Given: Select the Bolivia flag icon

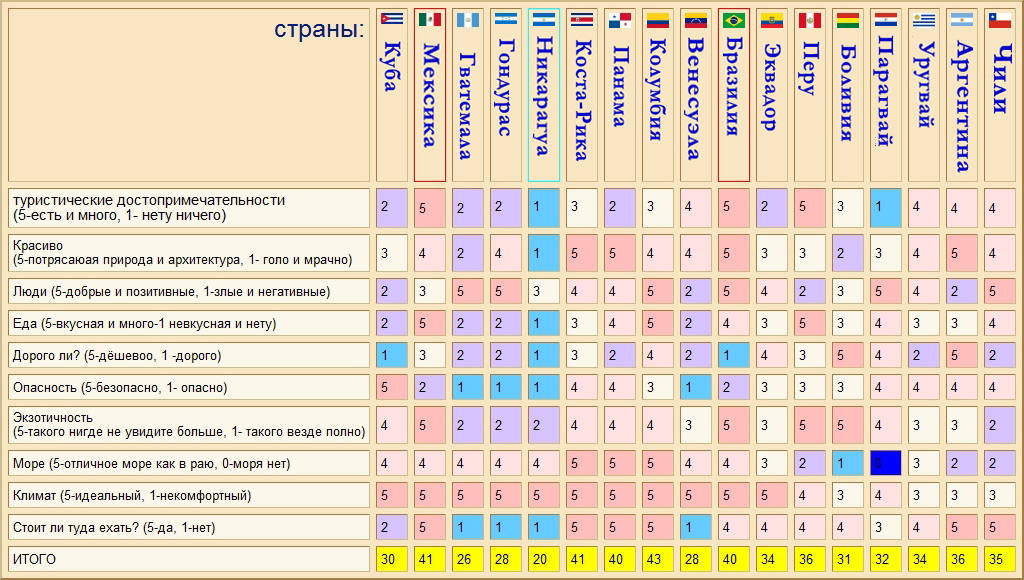Looking at the screenshot, I should coord(848,20).
